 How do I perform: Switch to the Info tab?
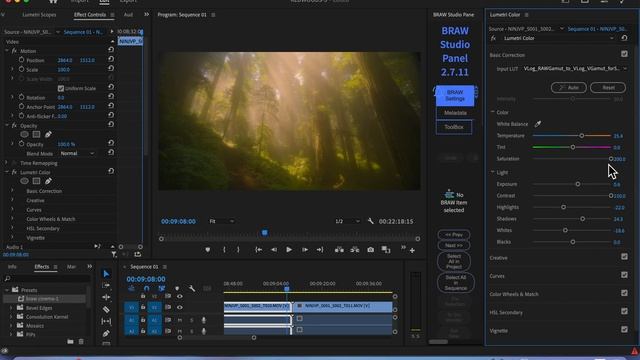click(12, 267)
